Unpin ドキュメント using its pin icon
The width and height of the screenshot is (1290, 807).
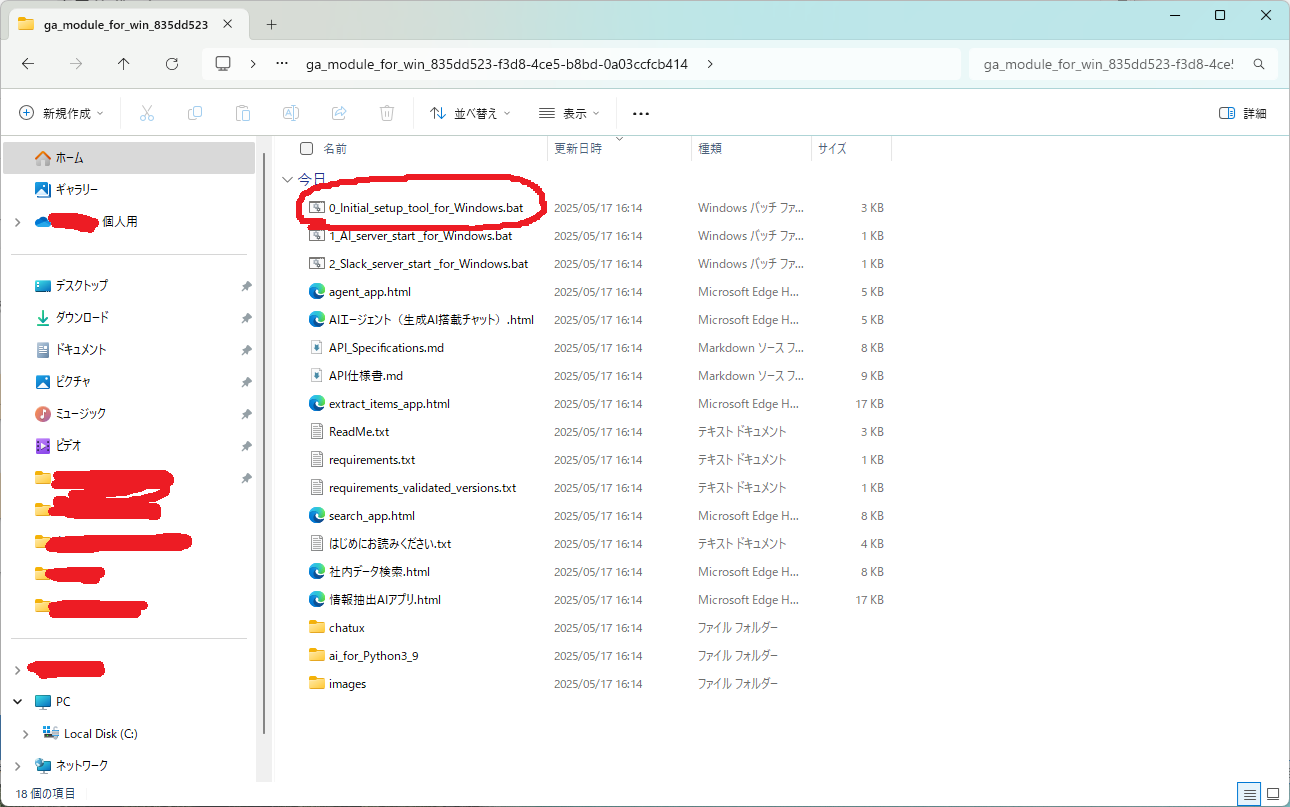pos(246,350)
